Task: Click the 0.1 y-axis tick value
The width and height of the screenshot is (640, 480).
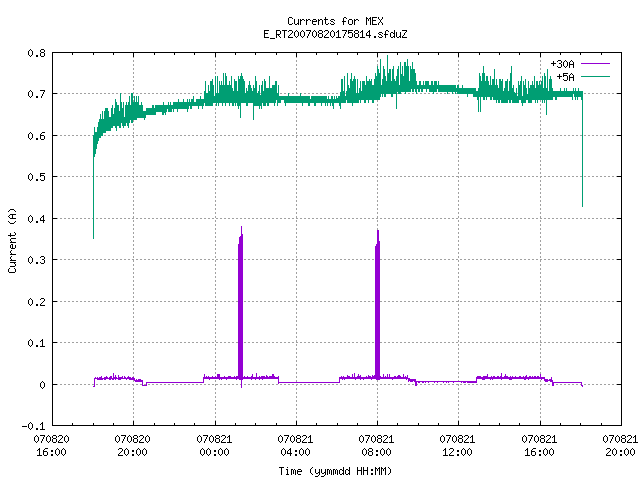Action: [x=36, y=343]
